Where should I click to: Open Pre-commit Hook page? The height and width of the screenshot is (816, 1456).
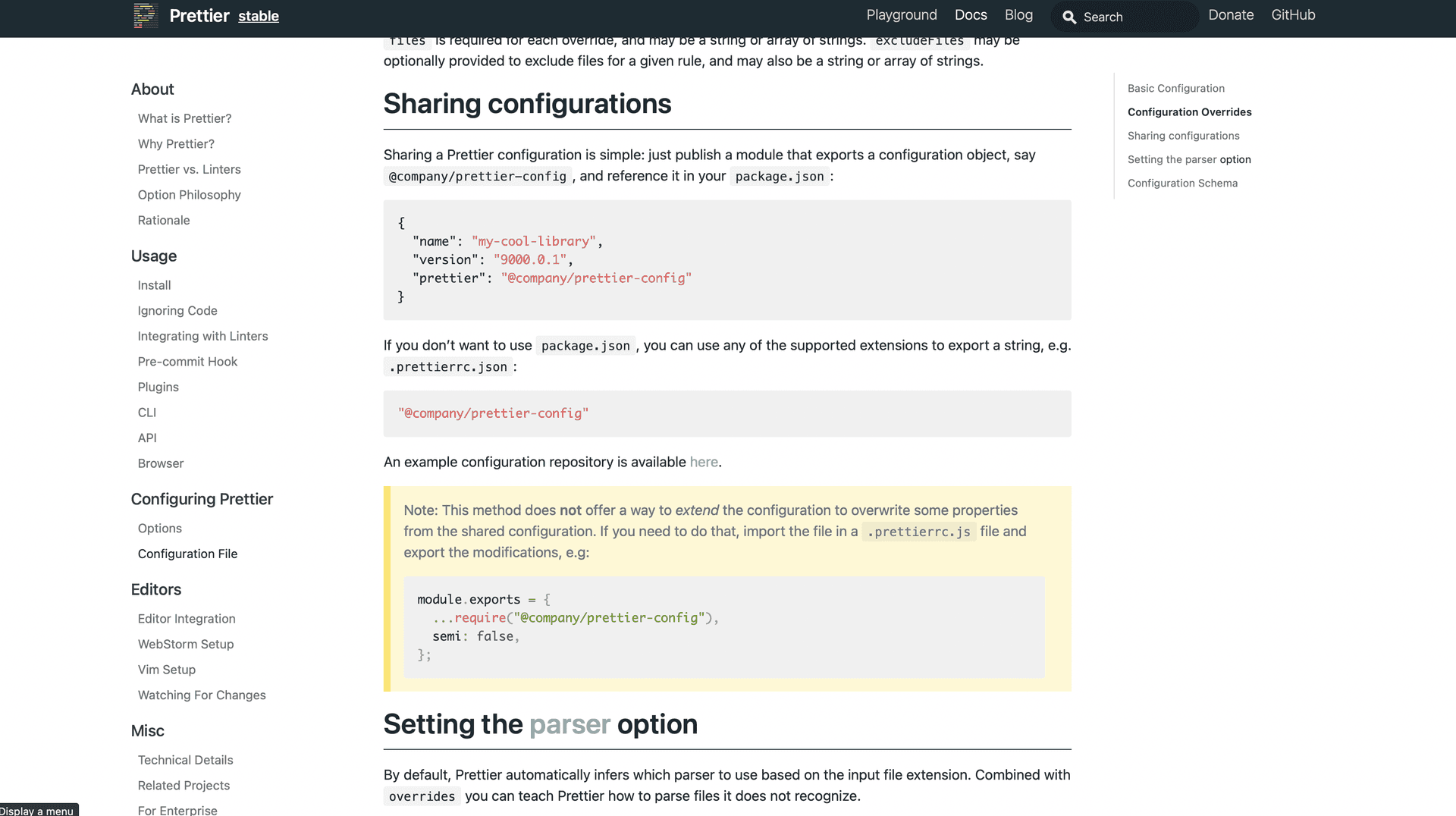point(187,362)
